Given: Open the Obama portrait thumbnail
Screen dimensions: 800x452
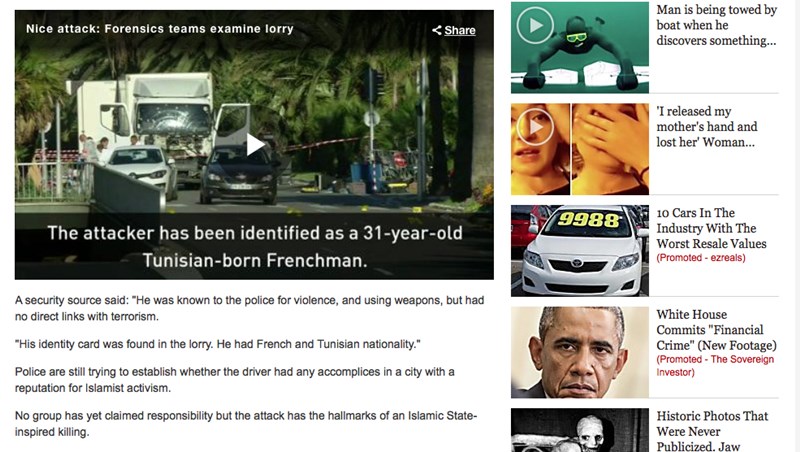Looking at the screenshot, I should [x=580, y=352].
